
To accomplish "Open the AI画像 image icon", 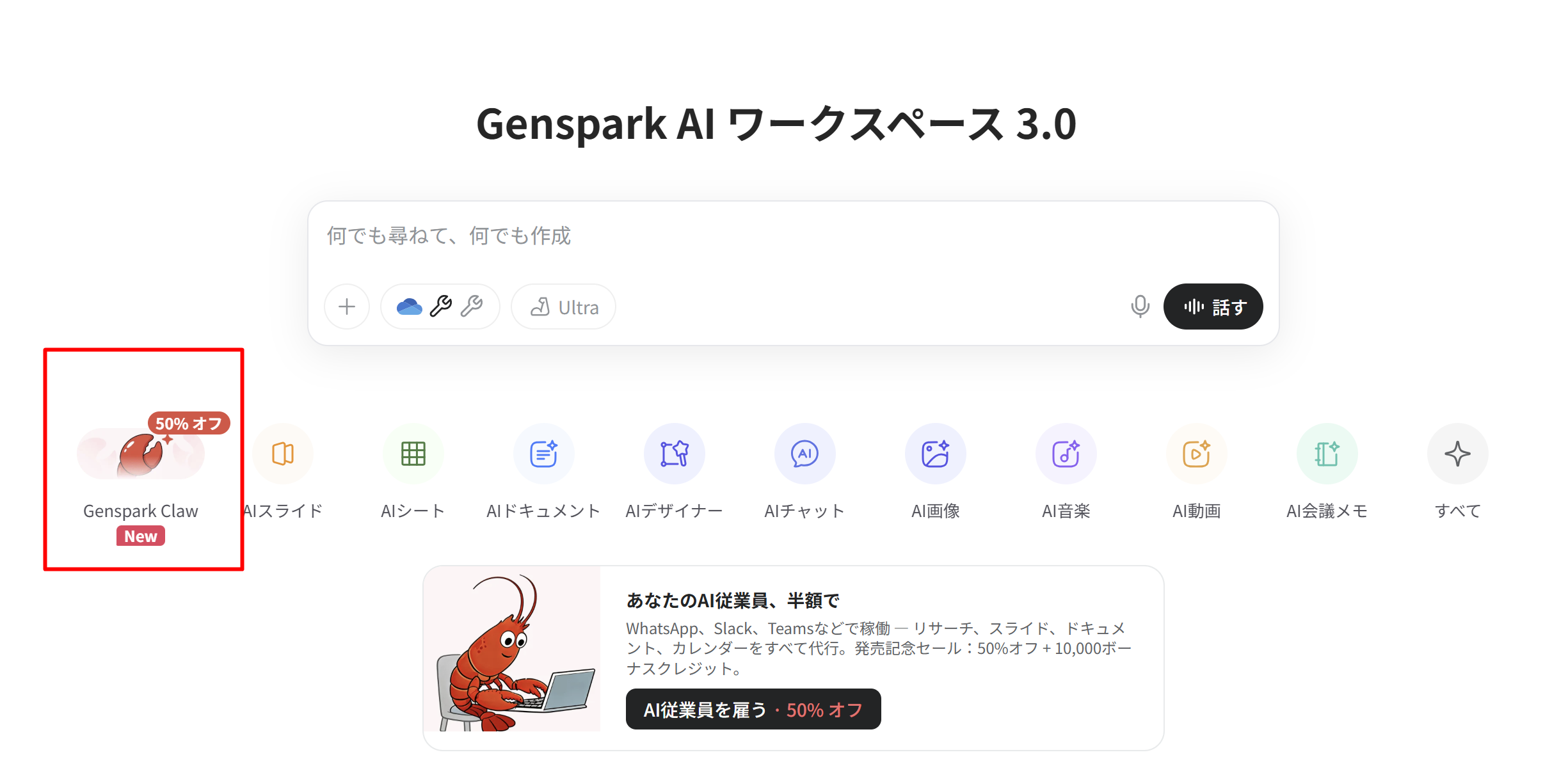I will click(936, 454).
